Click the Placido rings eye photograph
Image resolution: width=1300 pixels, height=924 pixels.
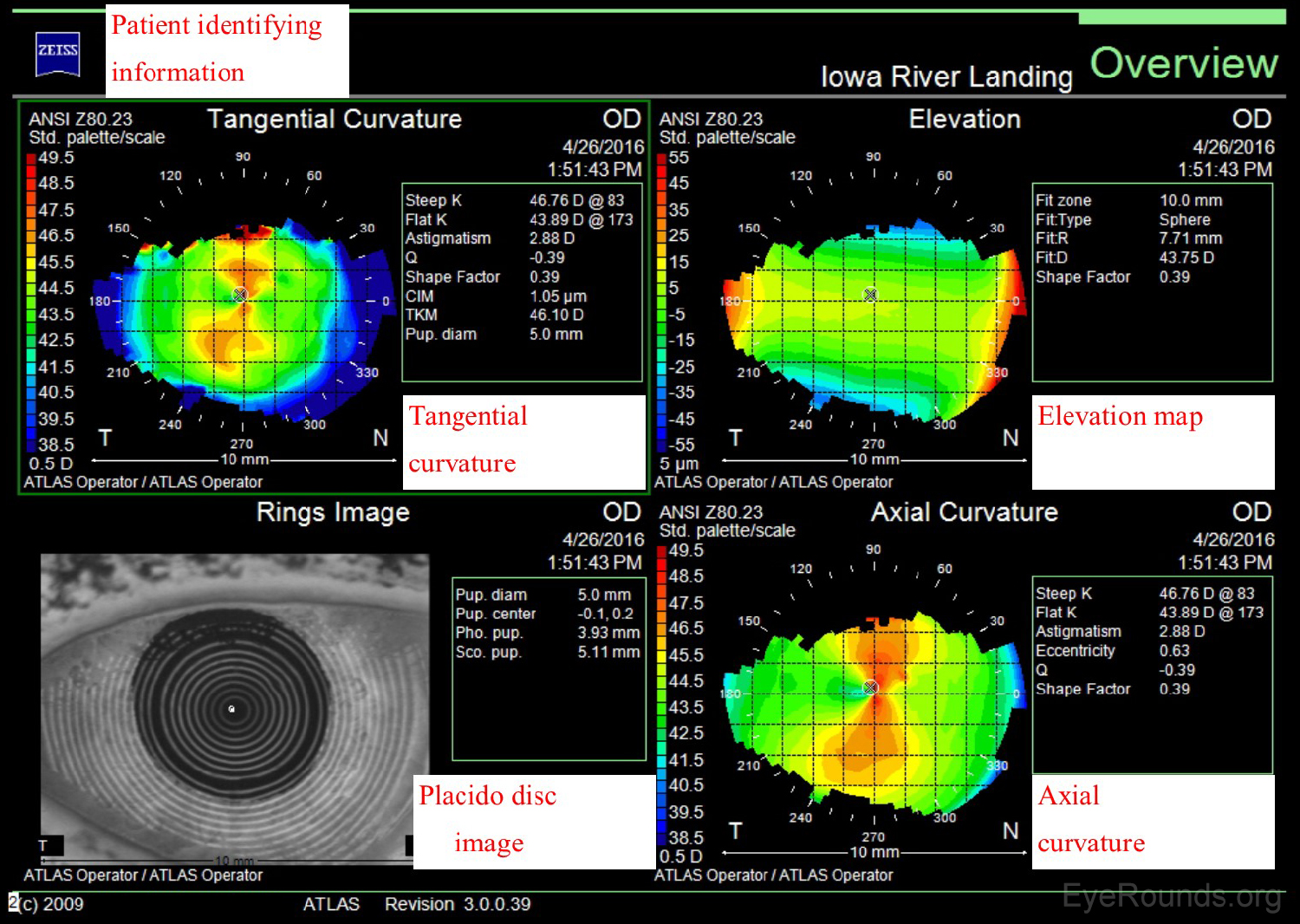[234, 706]
